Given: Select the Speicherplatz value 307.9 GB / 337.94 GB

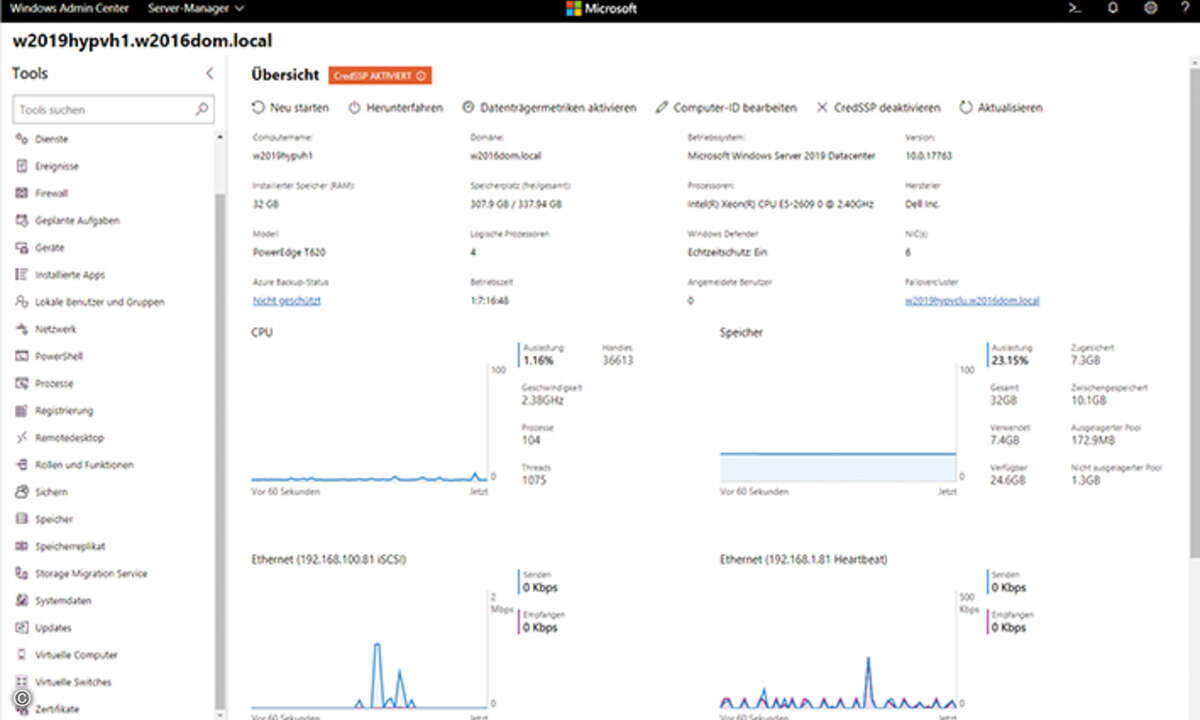Looking at the screenshot, I should pos(516,204).
